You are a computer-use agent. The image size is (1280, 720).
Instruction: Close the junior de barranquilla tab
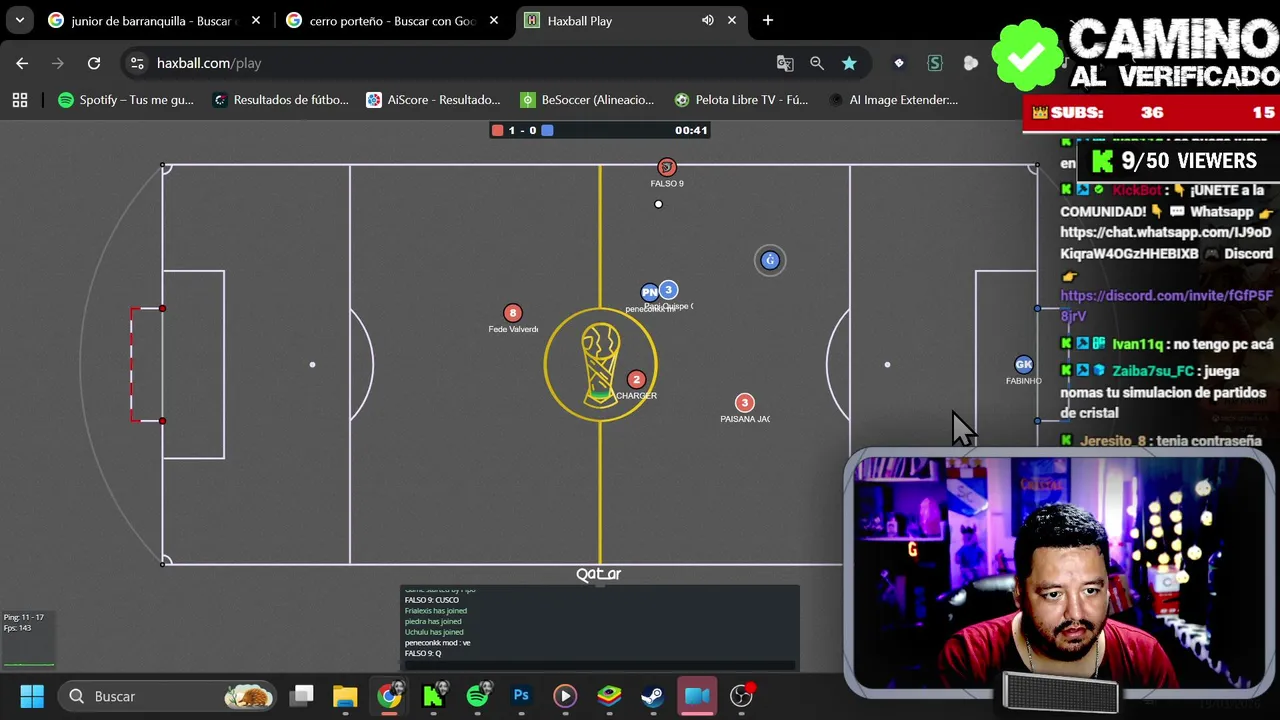(256, 20)
